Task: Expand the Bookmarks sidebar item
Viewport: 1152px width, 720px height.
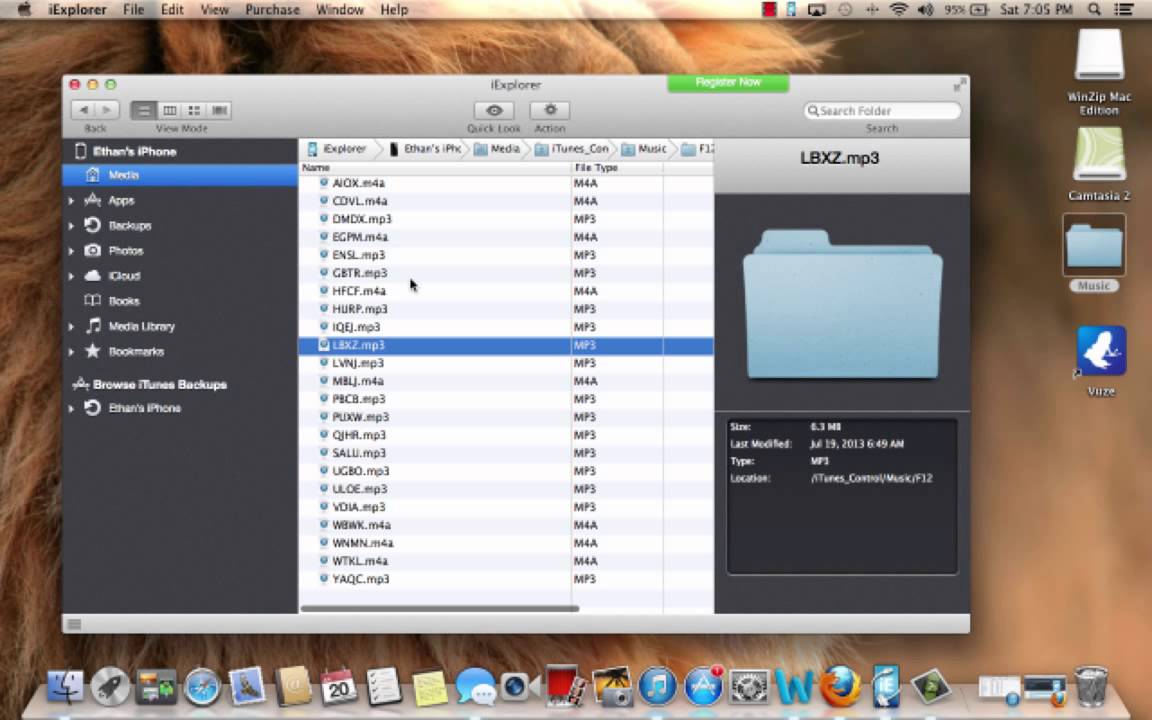Action: [x=71, y=352]
